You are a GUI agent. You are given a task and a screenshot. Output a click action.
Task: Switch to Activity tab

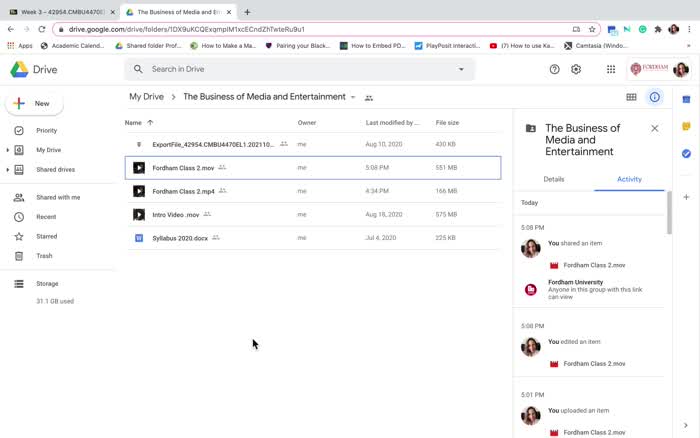629,179
